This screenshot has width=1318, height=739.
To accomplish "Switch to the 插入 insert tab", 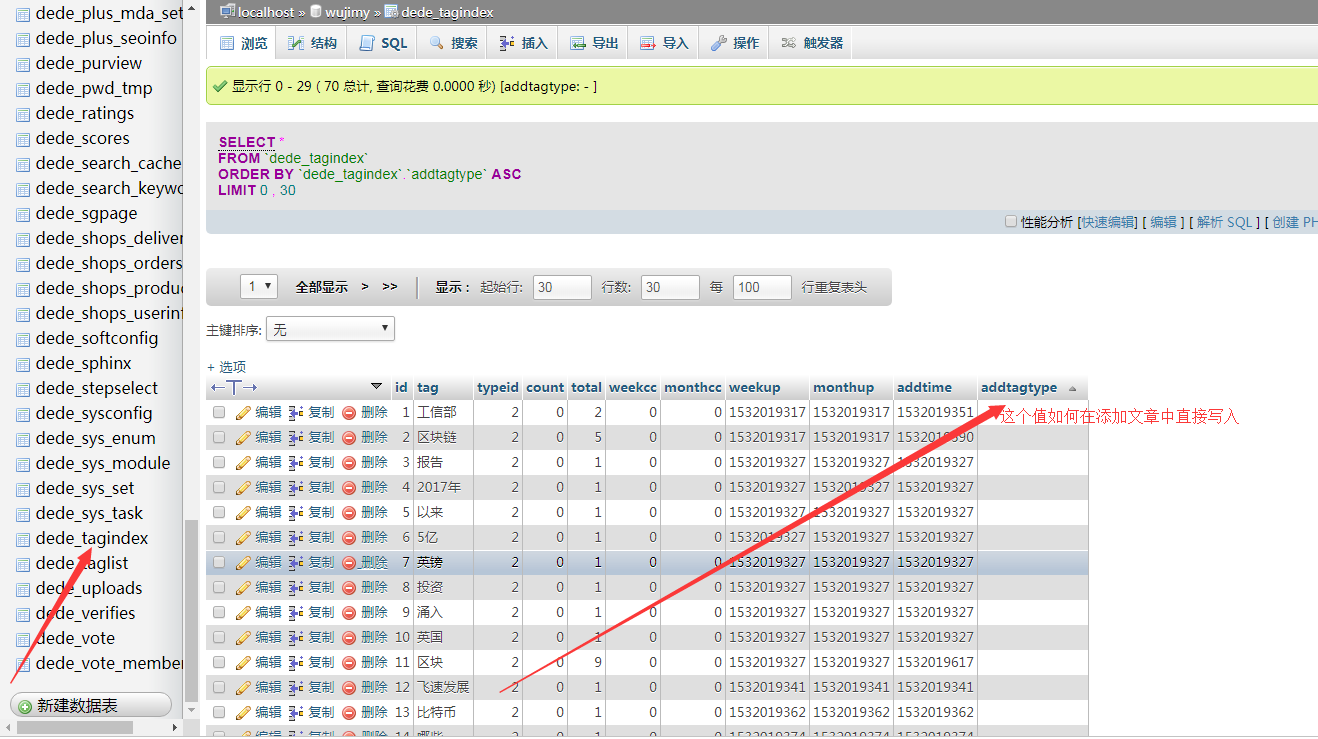I will coord(523,43).
